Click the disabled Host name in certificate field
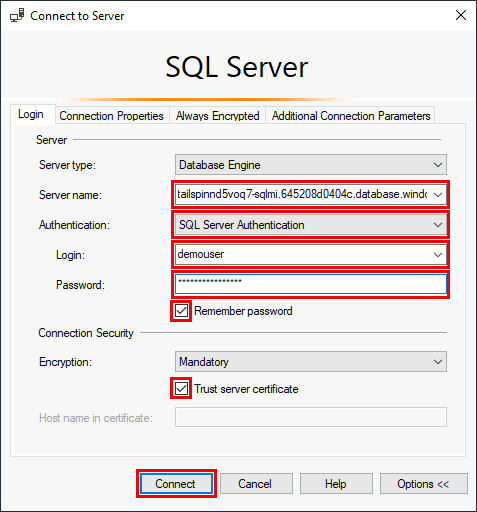The image size is (477, 512). coord(311,417)
